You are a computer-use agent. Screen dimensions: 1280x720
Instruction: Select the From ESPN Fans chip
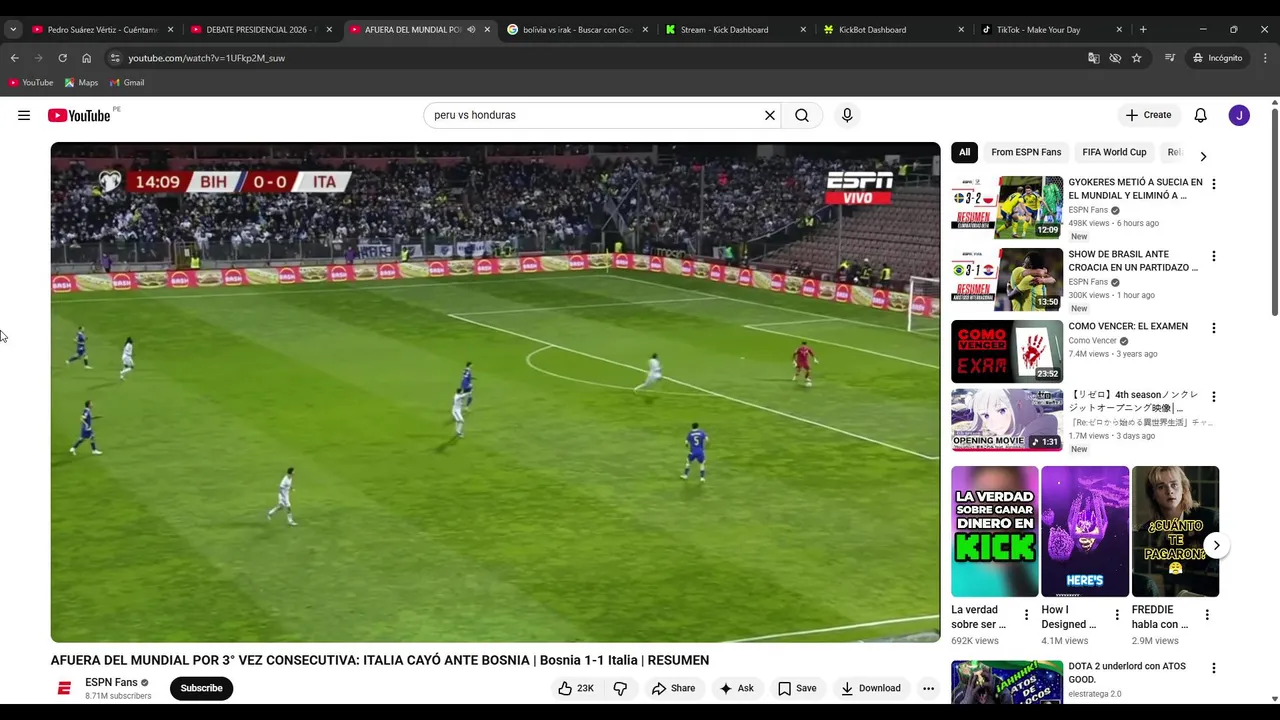point(1026,152)
